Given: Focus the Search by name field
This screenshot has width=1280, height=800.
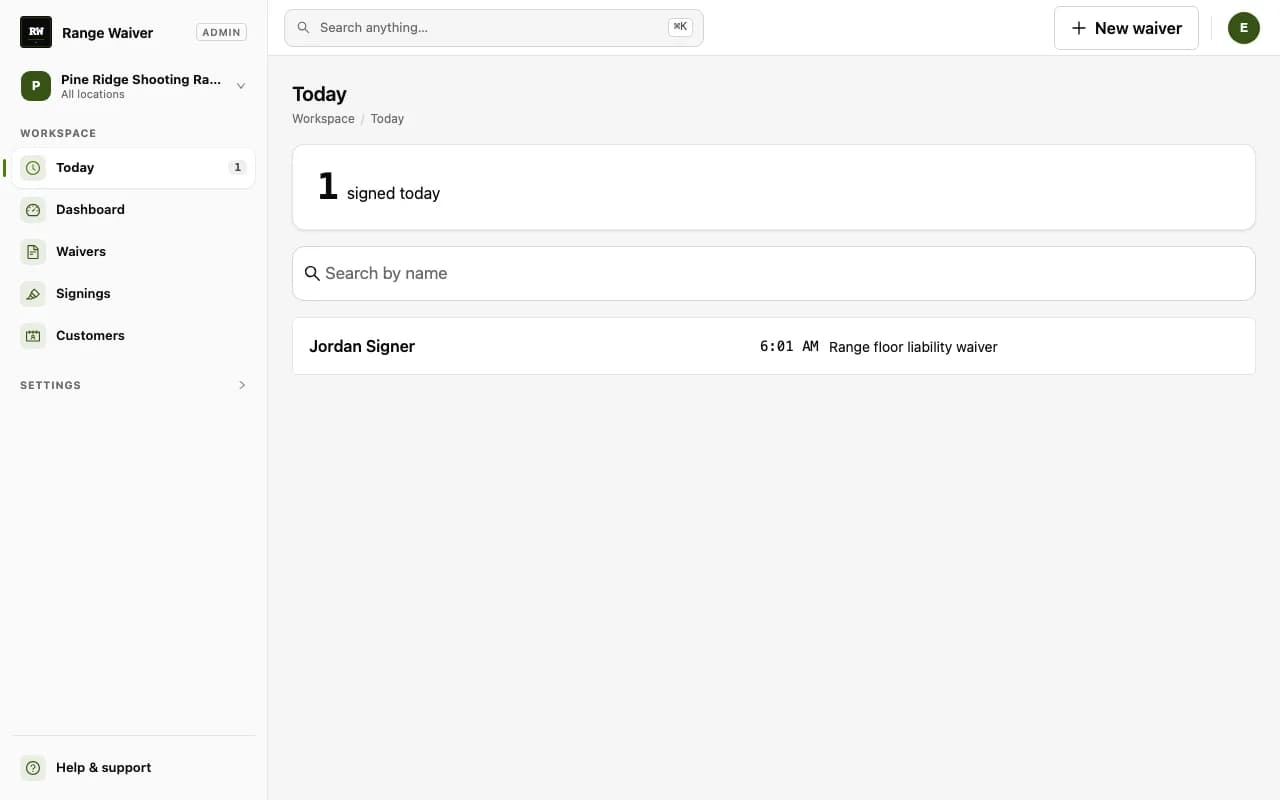Looking at the screenshot, I should (x=774, y=273).
